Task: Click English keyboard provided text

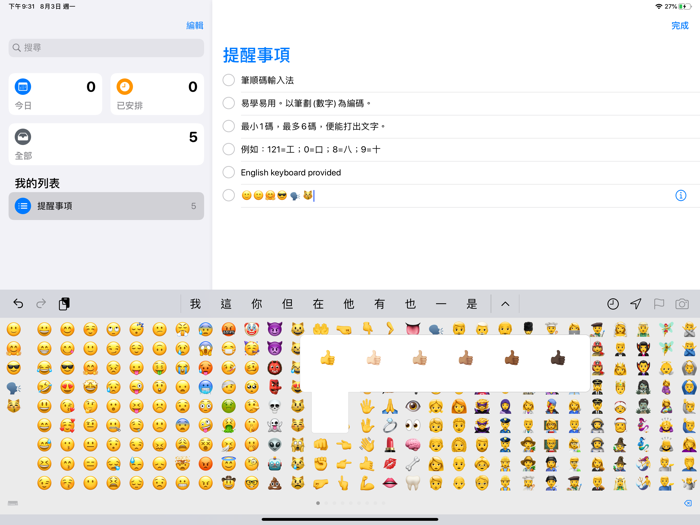Action: pos(291,172)
